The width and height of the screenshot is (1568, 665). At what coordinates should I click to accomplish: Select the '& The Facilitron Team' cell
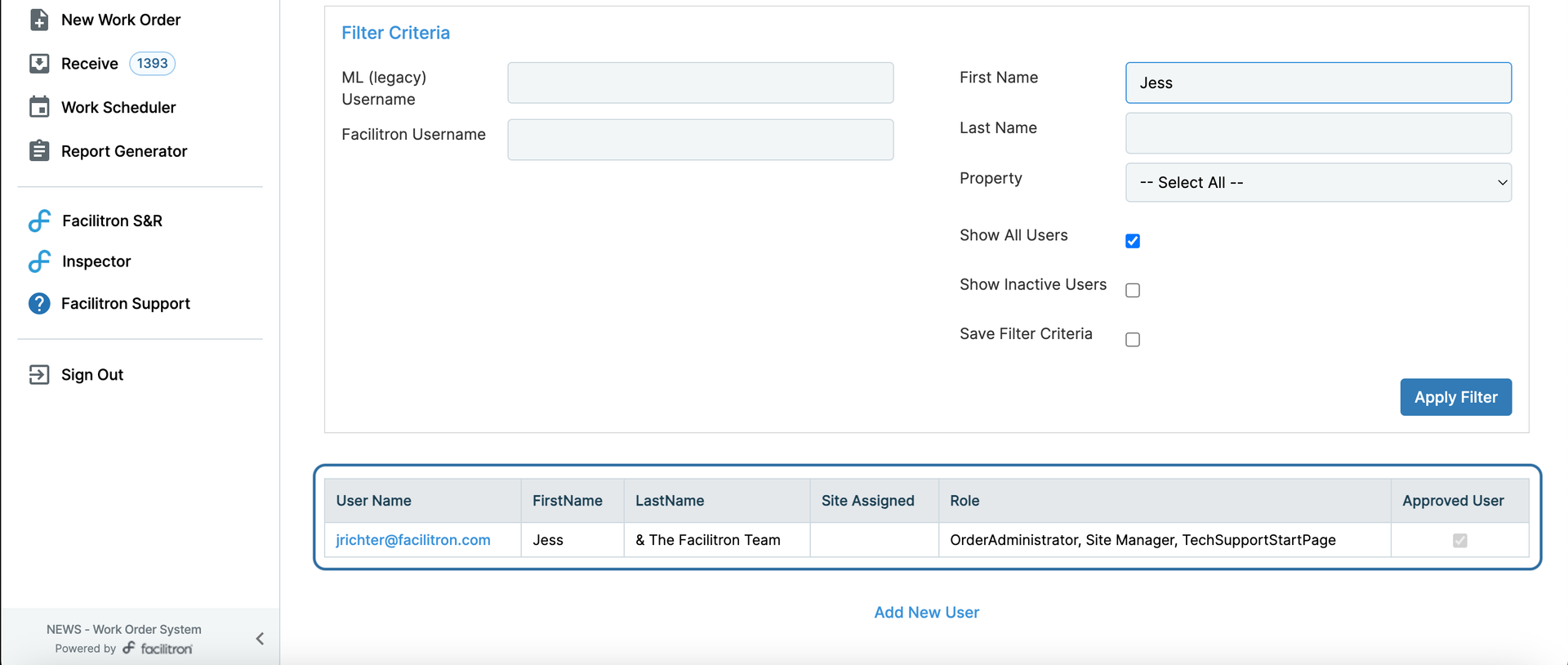coord(717,540)
